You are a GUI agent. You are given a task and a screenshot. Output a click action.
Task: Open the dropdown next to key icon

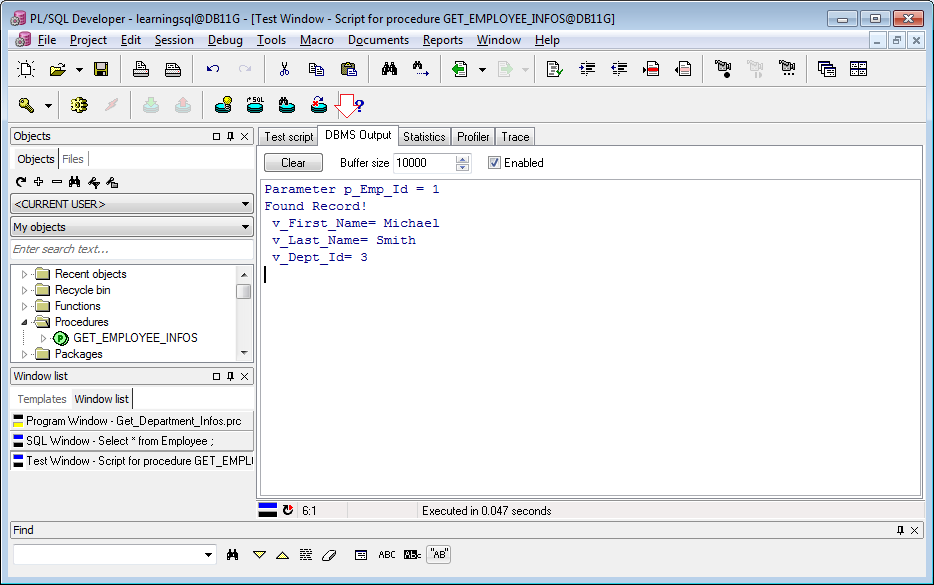point(48,106)
